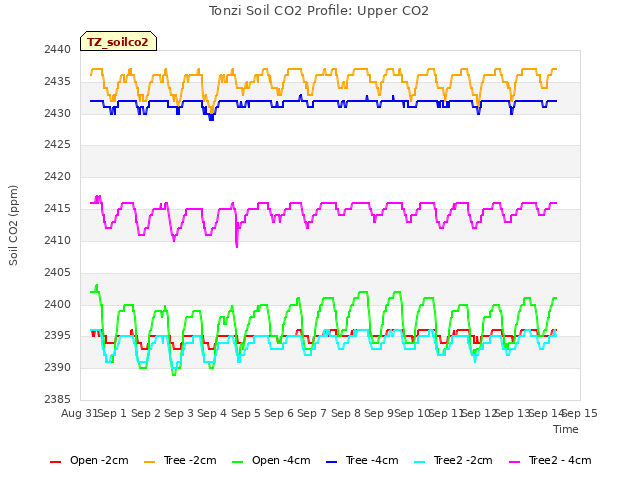This screenshot has width=640, height=480.
Task: Click the 2405 y-axis tick label
Action: (58, 272)
